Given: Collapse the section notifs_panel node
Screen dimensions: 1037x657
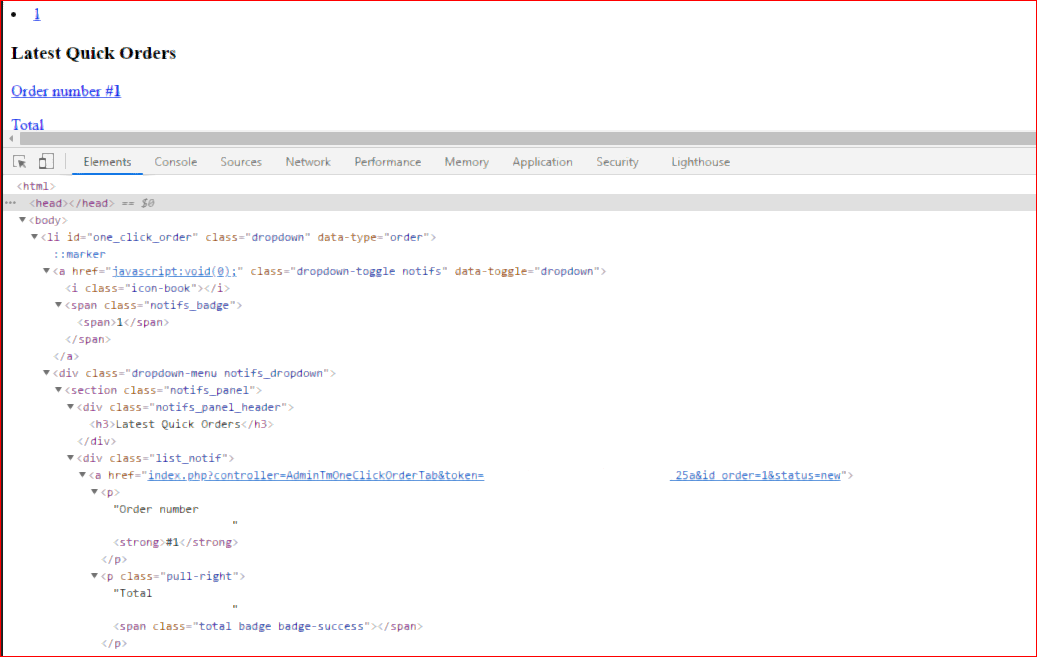Looking at the screenshot, I should pos(58,390).
